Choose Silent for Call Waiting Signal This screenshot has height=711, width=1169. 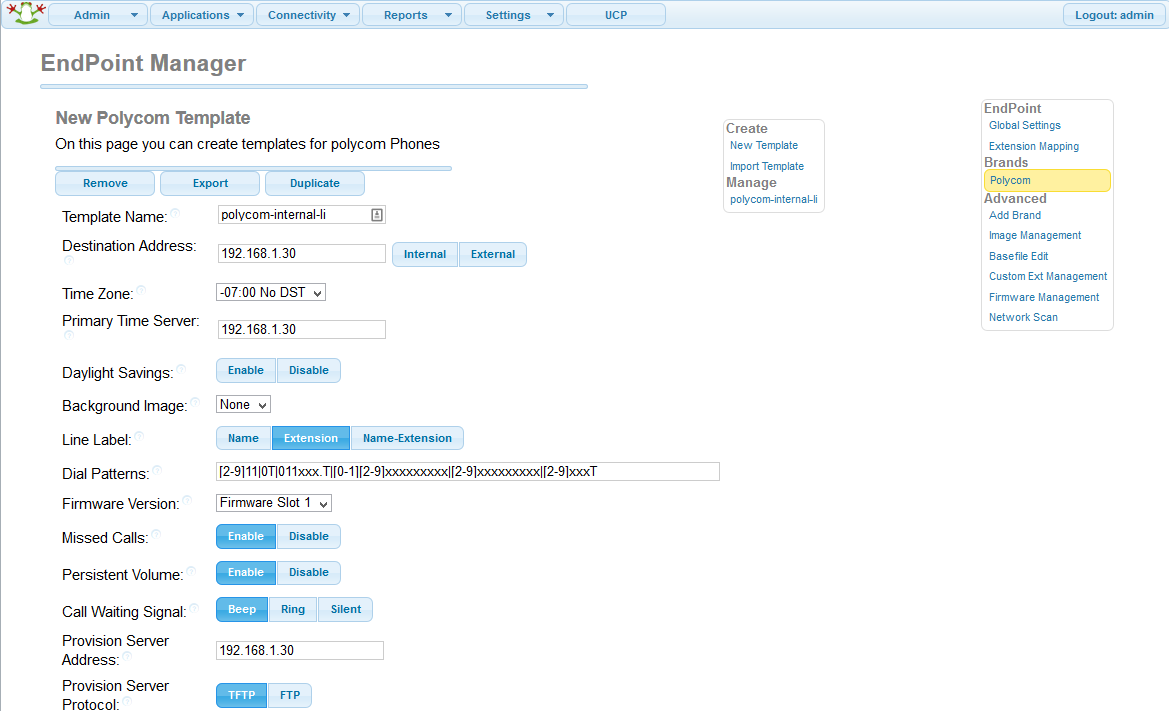[x=346, y=610]
